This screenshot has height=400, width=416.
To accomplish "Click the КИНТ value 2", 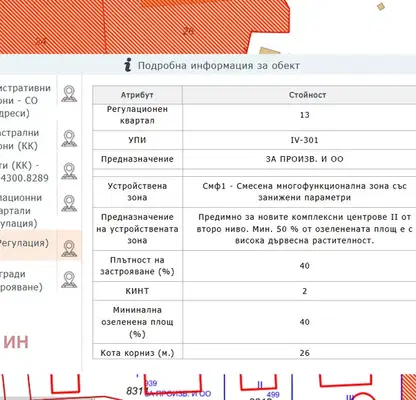I will (x=305, y=291).
